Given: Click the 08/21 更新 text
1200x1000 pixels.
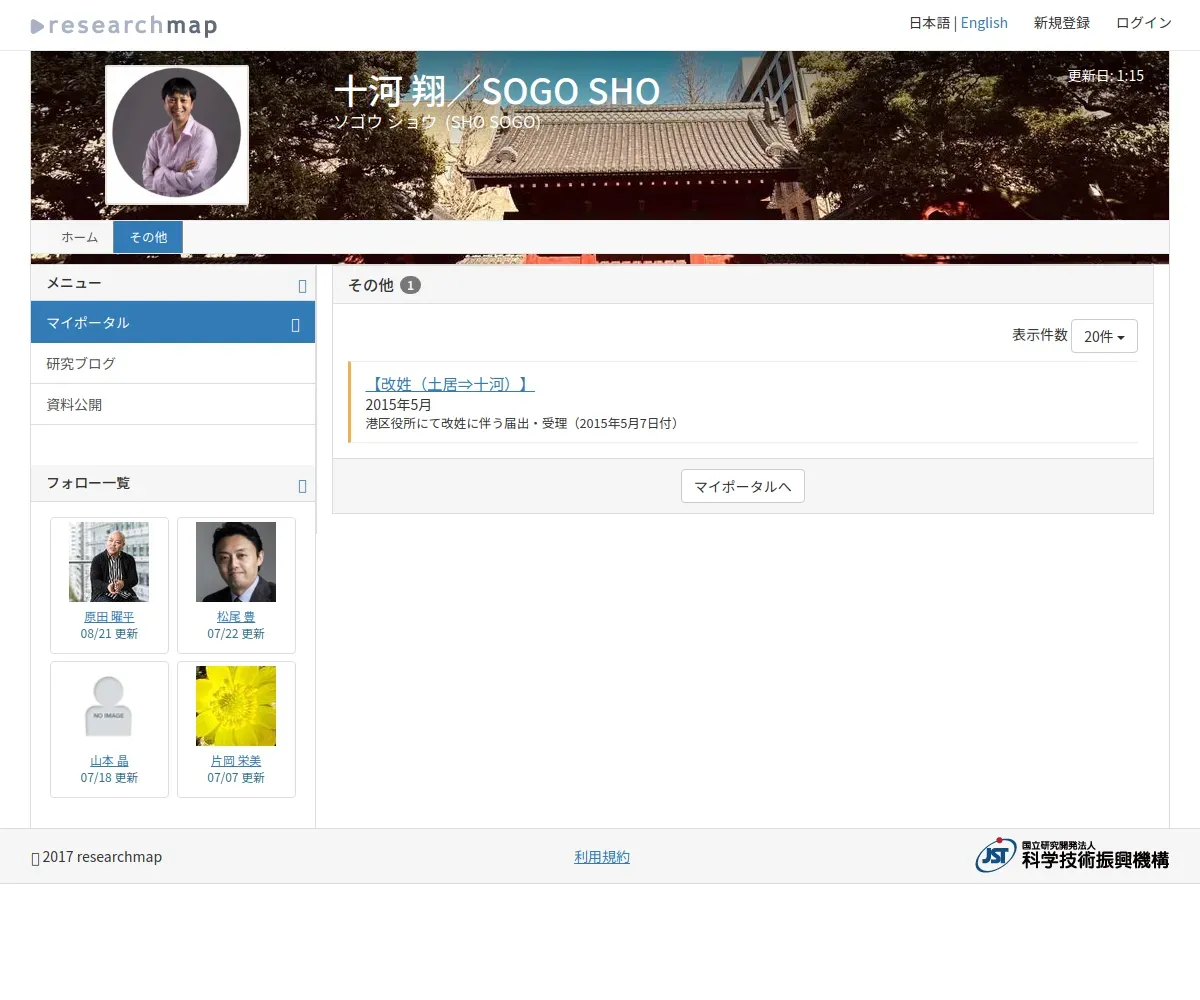Looking at the screenshot, I should [109, 634].
